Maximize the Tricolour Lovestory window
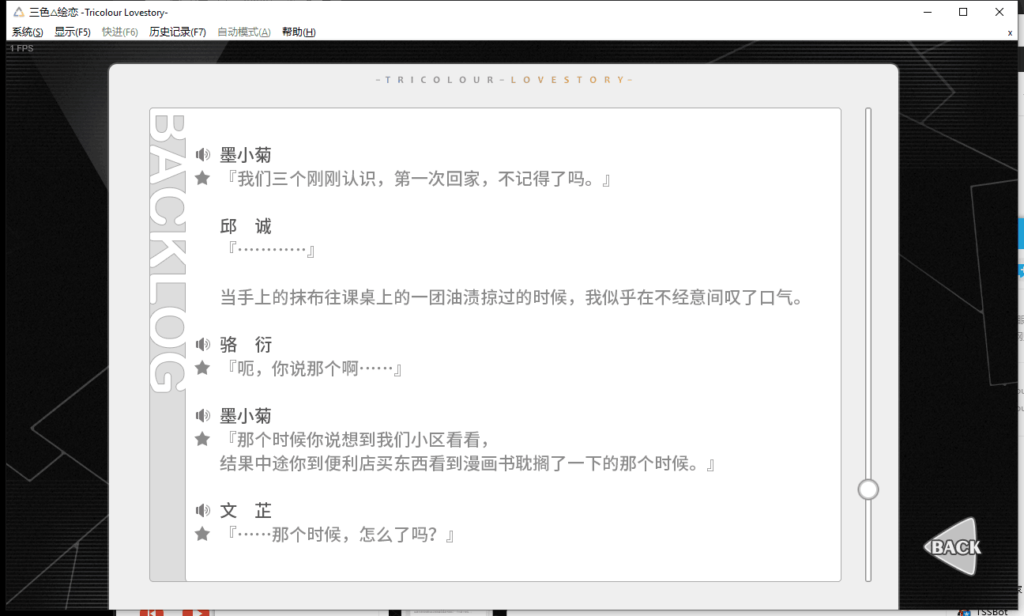1024x616 pixels. [x=963, y=12]
